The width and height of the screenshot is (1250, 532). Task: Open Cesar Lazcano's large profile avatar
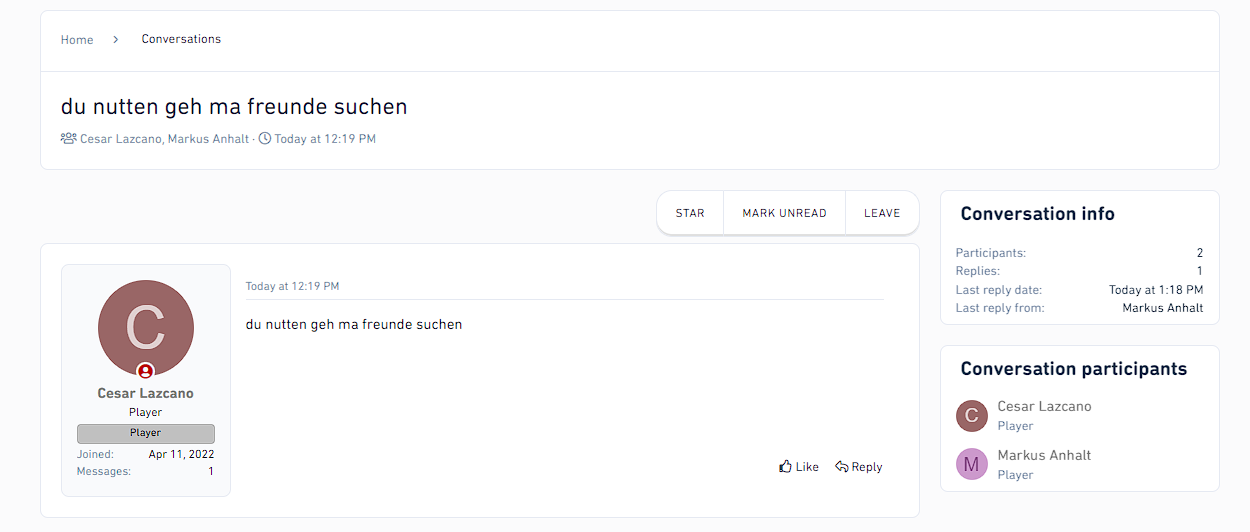(146, 328)
